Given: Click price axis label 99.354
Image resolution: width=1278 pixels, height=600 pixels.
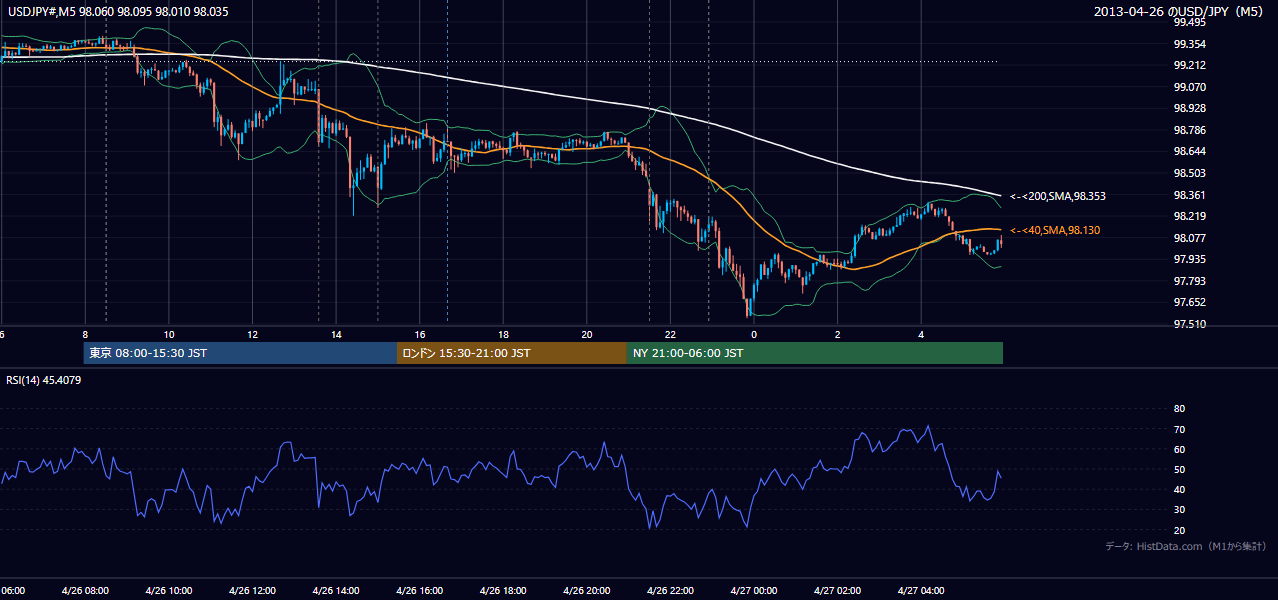Looking at the screenshot, I should coord(1189,44).
